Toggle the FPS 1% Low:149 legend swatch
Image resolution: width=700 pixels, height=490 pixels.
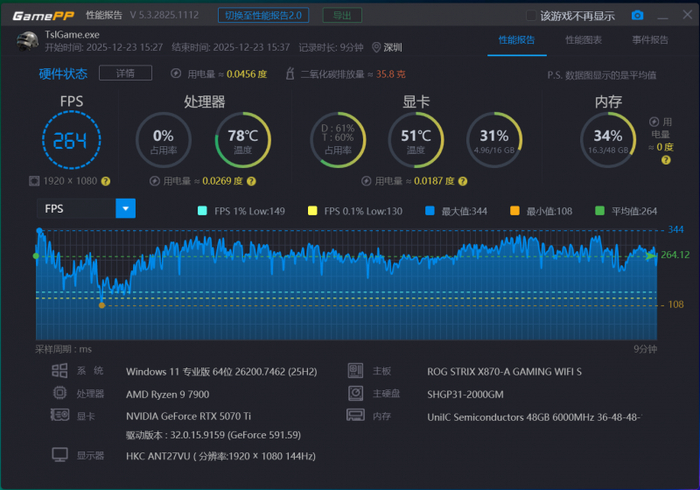coord(202,211)
